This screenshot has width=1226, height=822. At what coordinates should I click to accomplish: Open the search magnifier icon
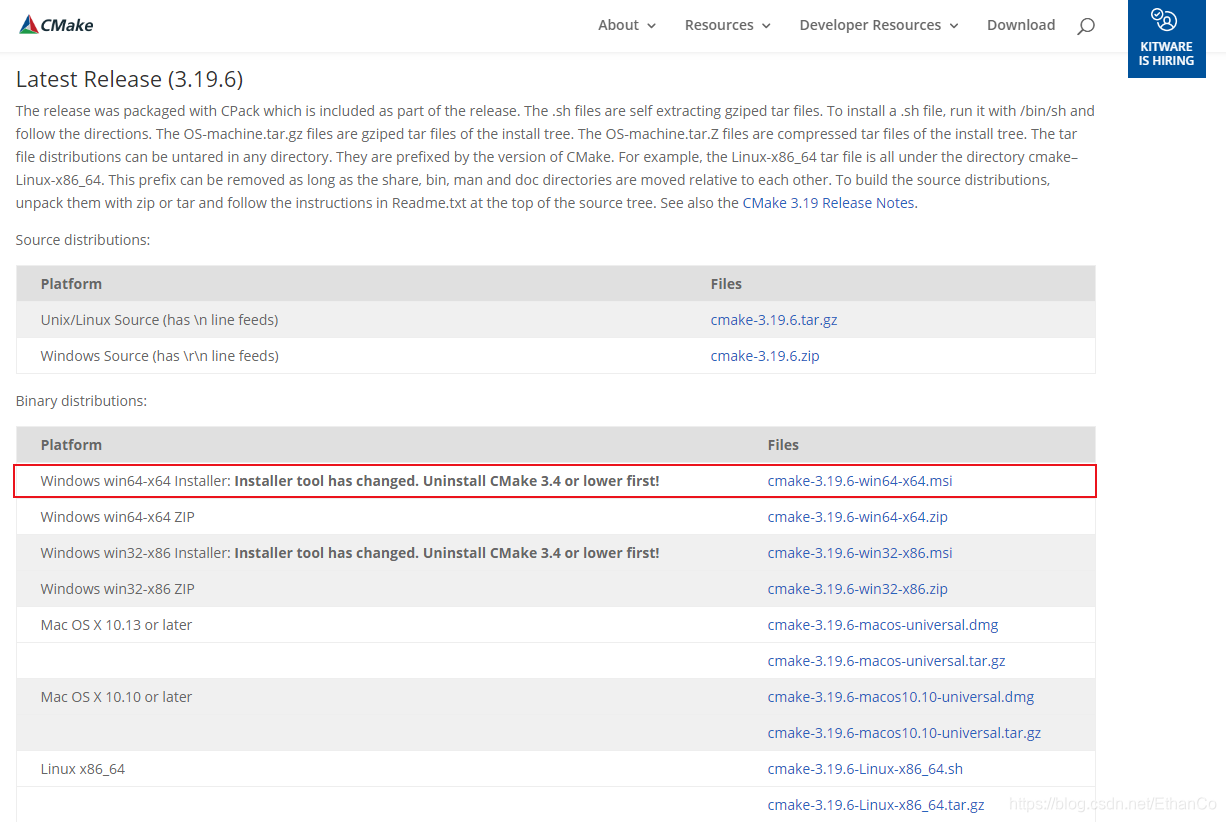click(x=1086, y=26)
